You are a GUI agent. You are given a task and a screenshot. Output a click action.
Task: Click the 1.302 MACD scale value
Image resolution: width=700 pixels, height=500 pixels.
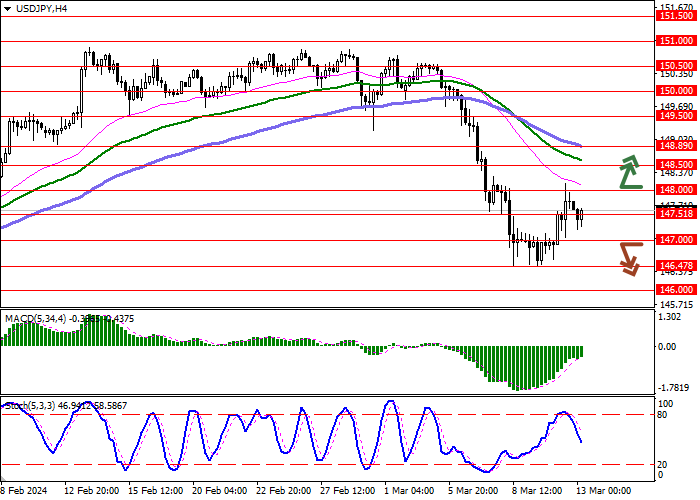coord(670,317)
